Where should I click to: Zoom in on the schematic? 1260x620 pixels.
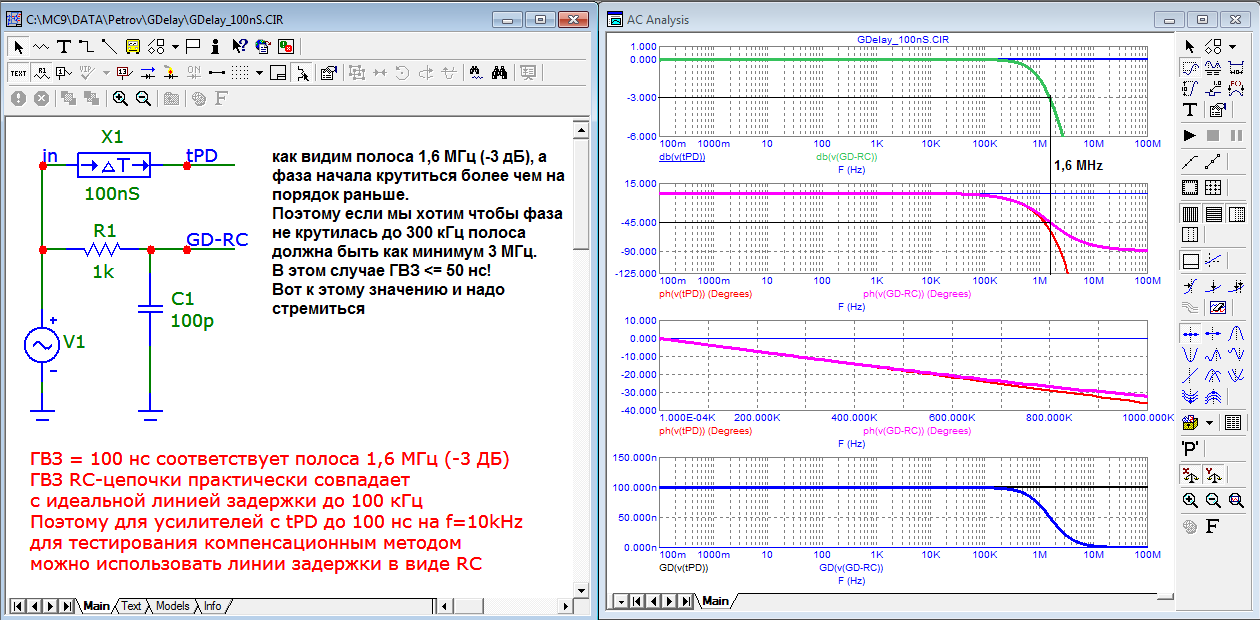point(120,99)
